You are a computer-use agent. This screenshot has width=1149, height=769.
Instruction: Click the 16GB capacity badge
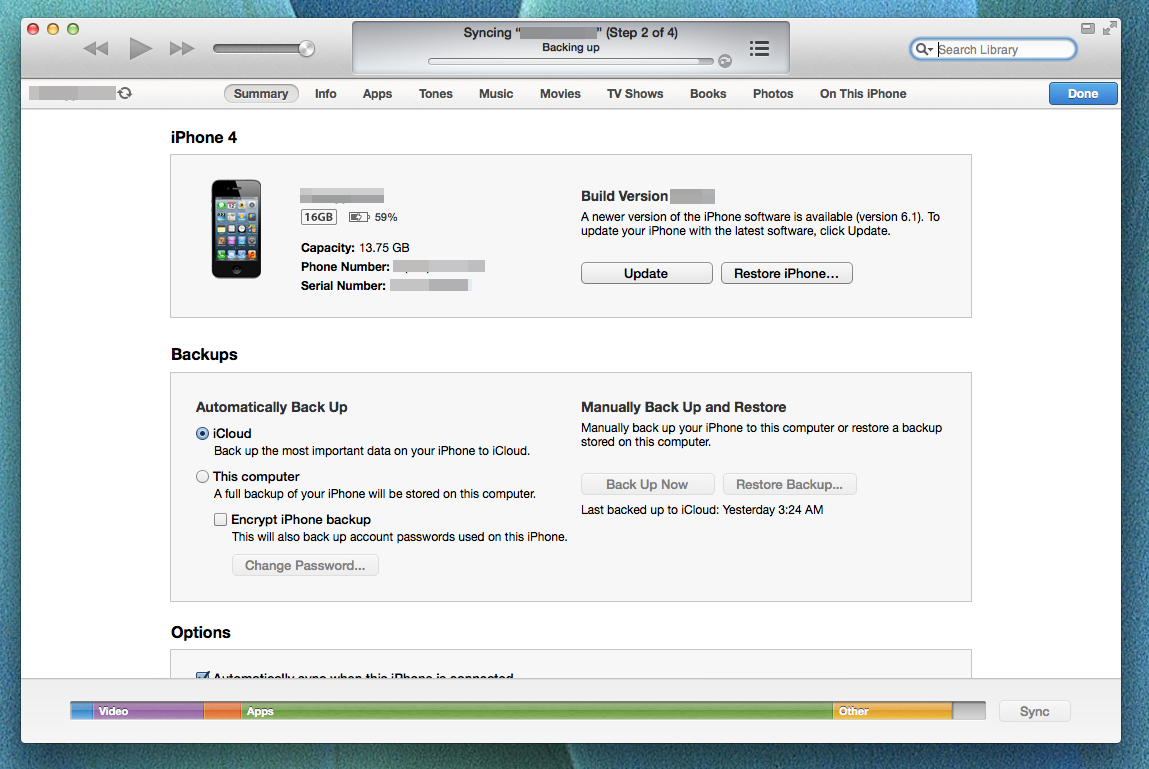point(319,217)
